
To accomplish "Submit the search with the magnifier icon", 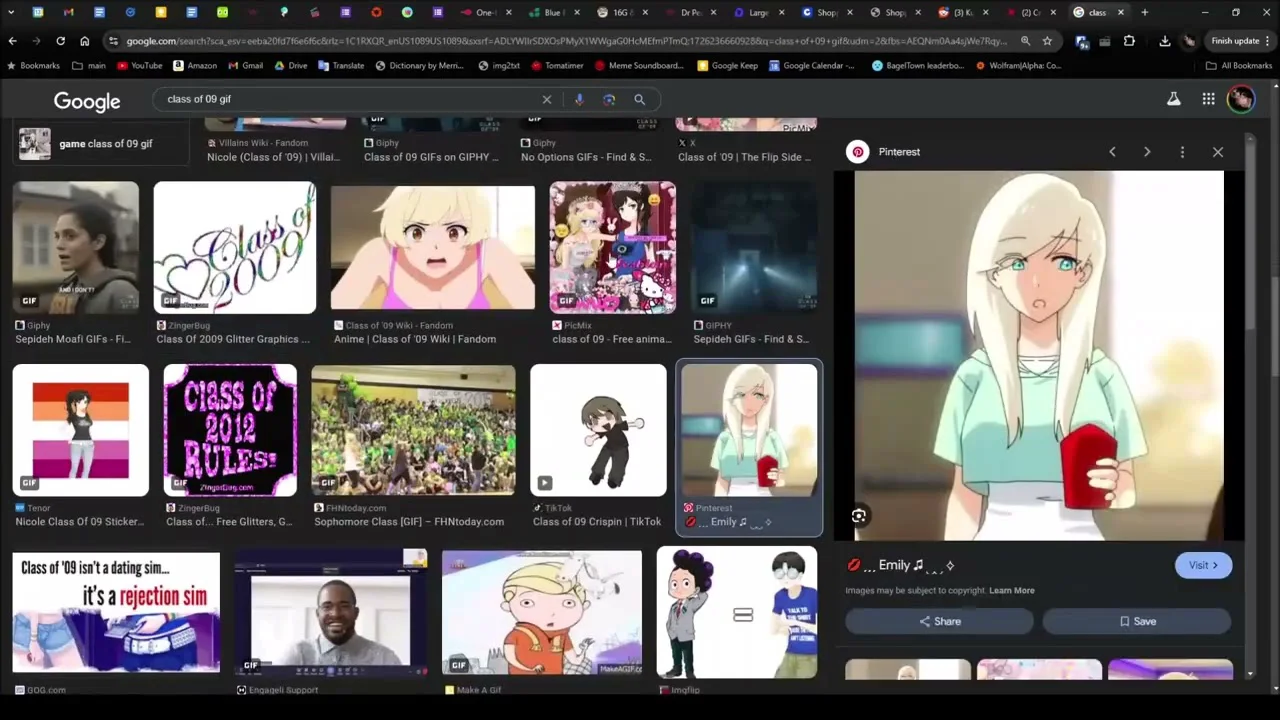I will pos(639,99).
